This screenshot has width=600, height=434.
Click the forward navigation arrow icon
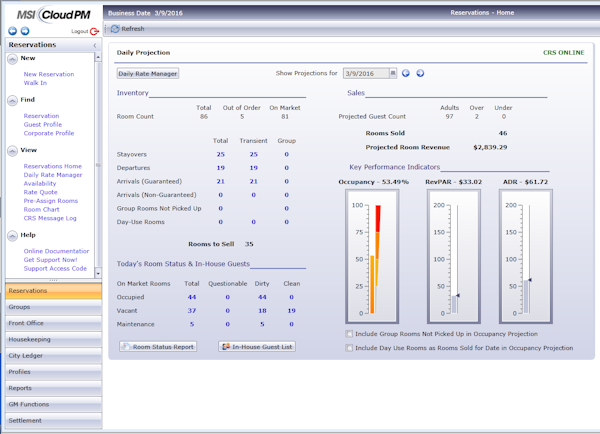[x=25, y=31]
